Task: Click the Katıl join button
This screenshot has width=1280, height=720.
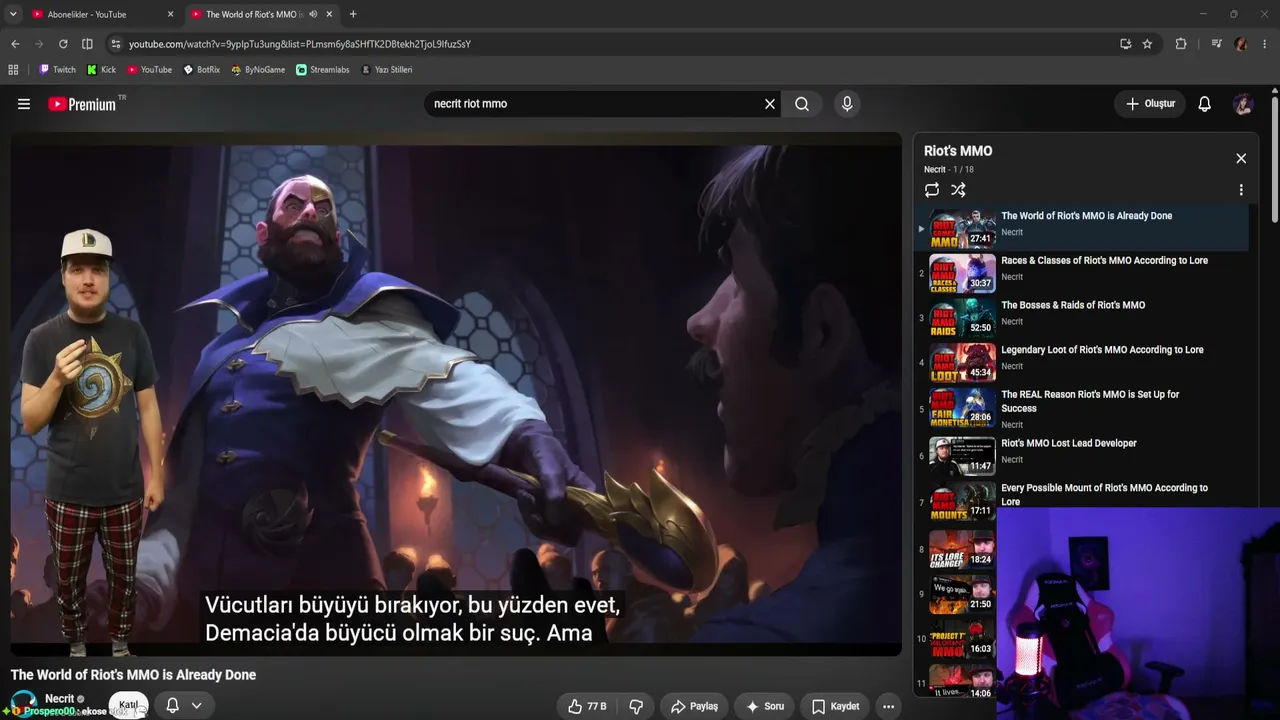Action: pos(128,706)
